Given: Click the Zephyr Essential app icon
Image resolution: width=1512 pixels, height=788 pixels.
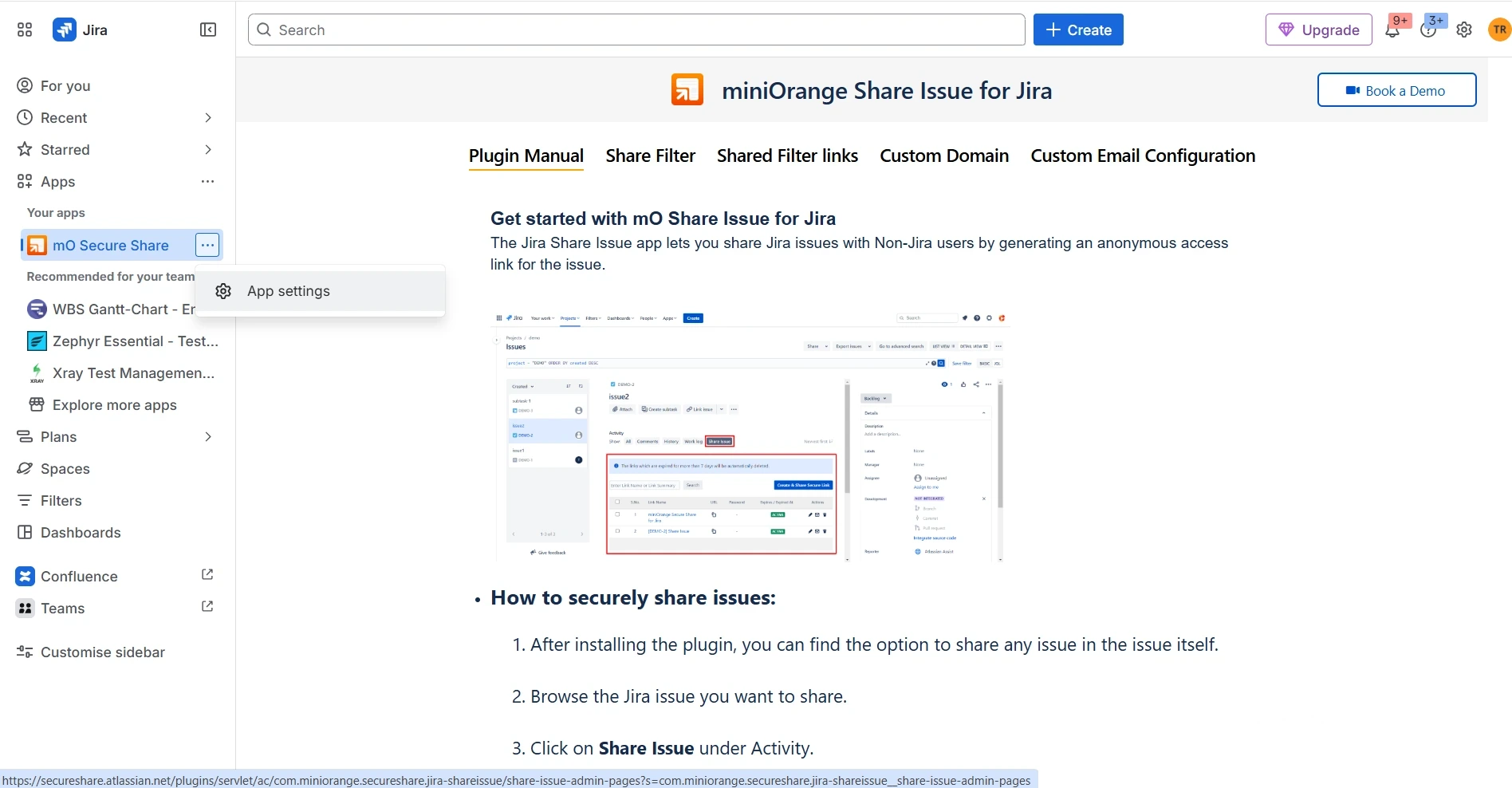Looking at the screenshot, I should pyautogui.click(x=37, y=341).
